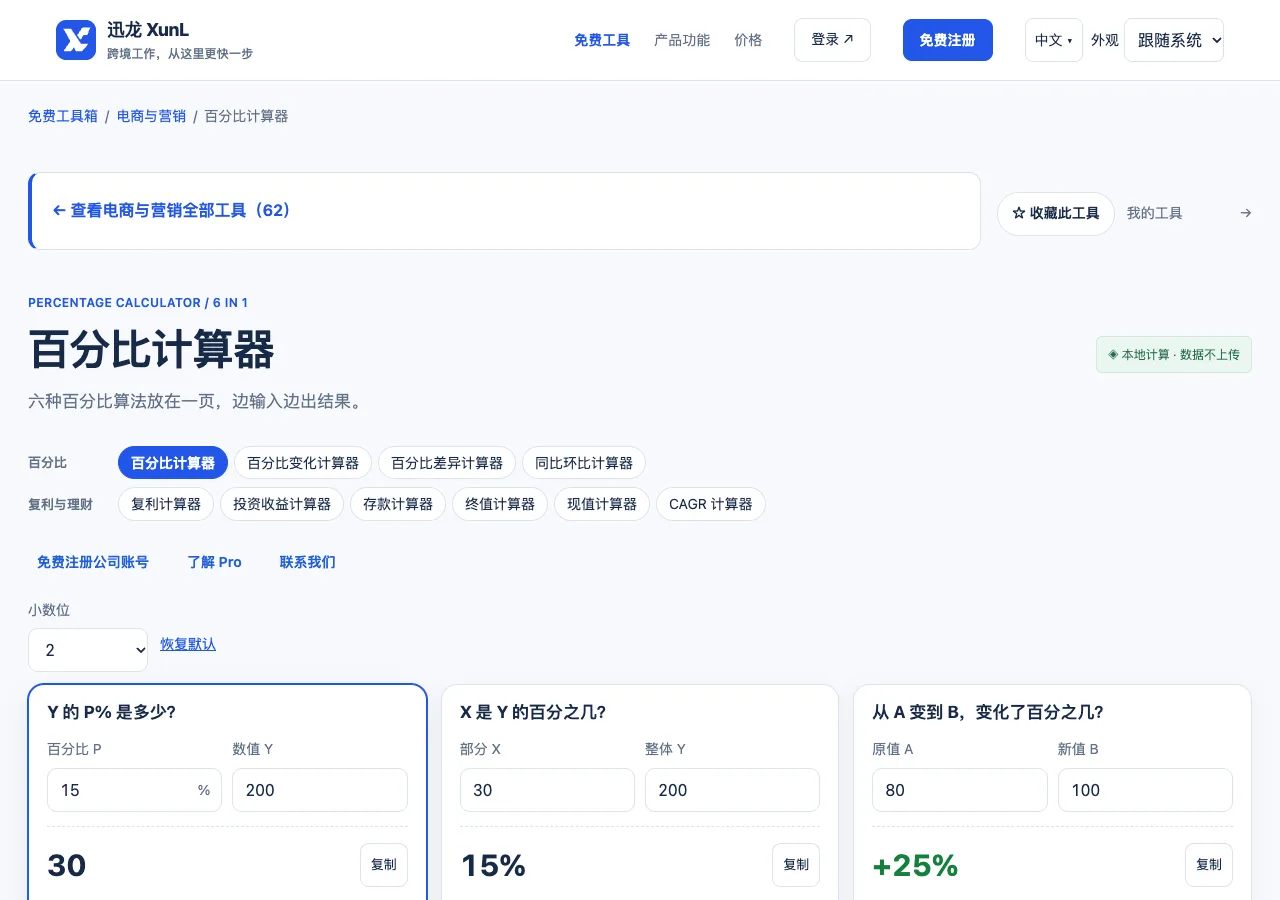Image resolution: width=1280 pixels, height=900 pixels.
Task: Go to 电商与营销 breadcrumb
Action: click(x=152, y=116)
